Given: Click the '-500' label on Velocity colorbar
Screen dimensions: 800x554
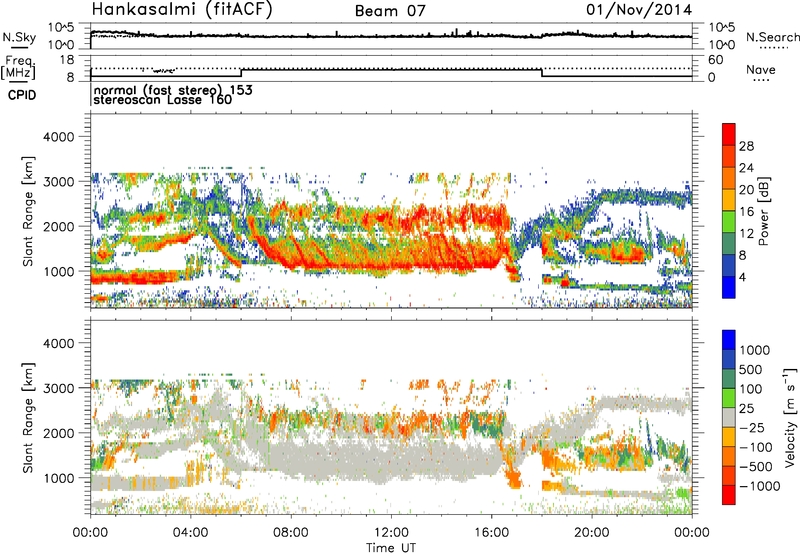Looking at the screenshot, I should (756, 467).
